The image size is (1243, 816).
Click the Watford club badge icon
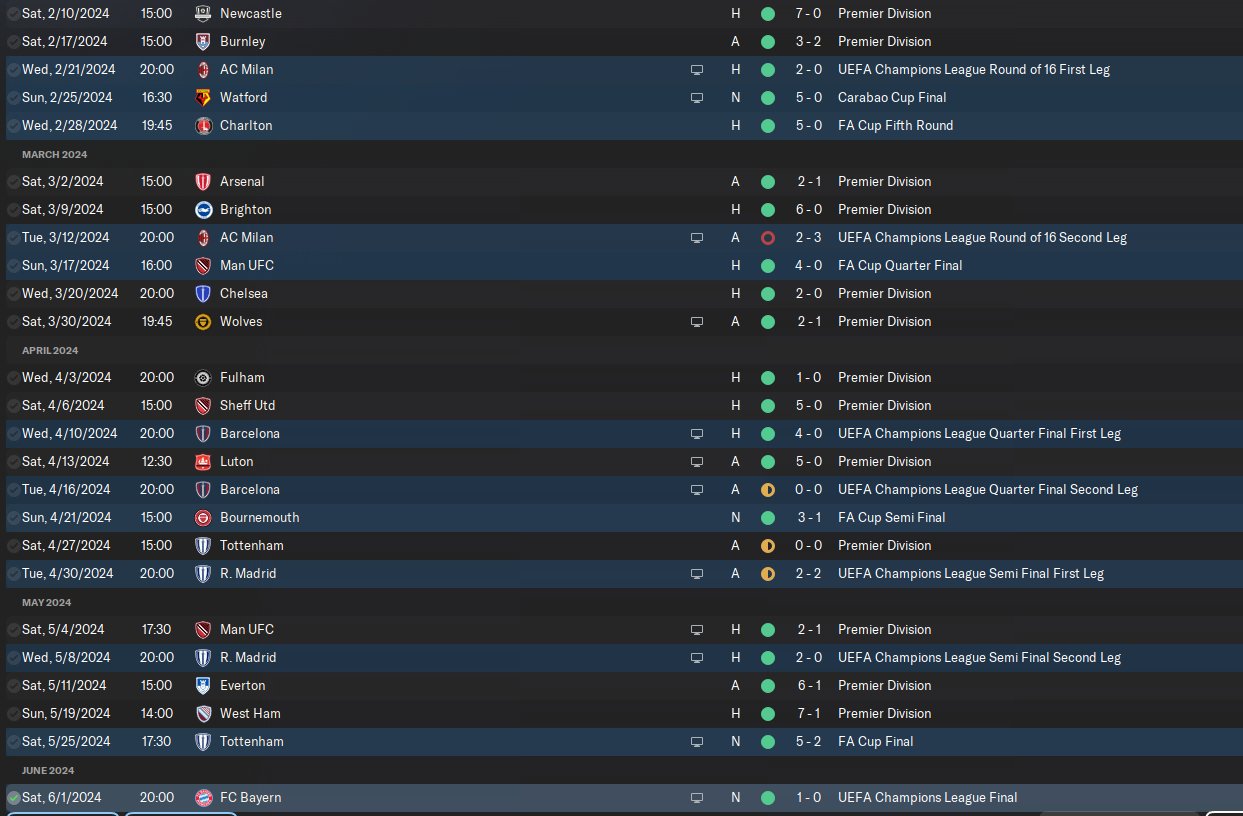[x=203, y=98]
